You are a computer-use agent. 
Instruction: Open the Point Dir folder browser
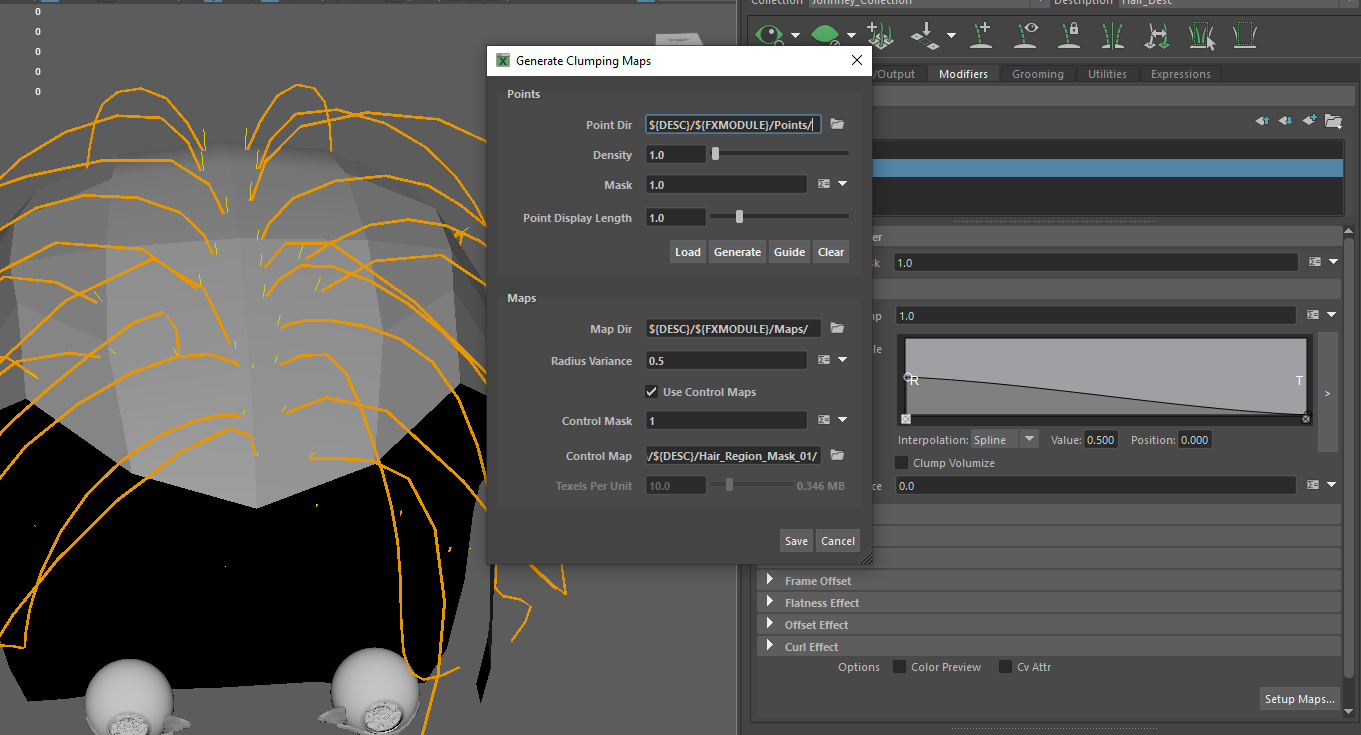[x=837, y=125]
